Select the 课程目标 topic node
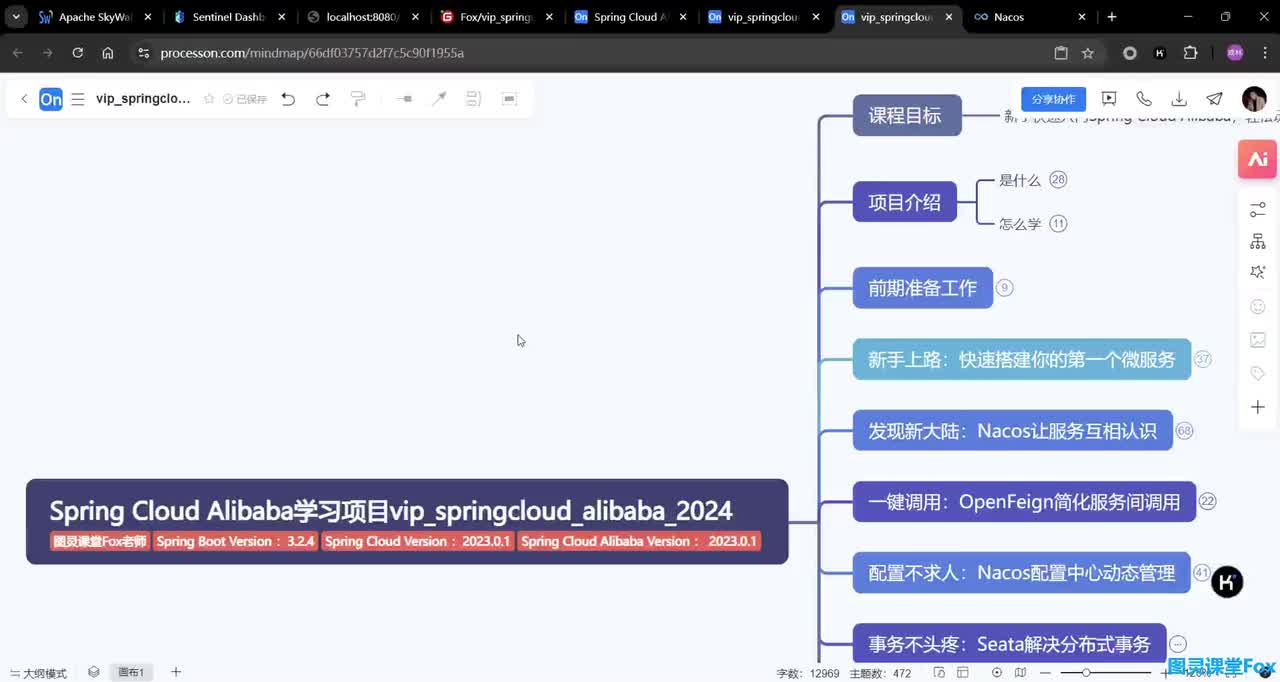This screenshot has width=1280, height=682. (906, 115)
